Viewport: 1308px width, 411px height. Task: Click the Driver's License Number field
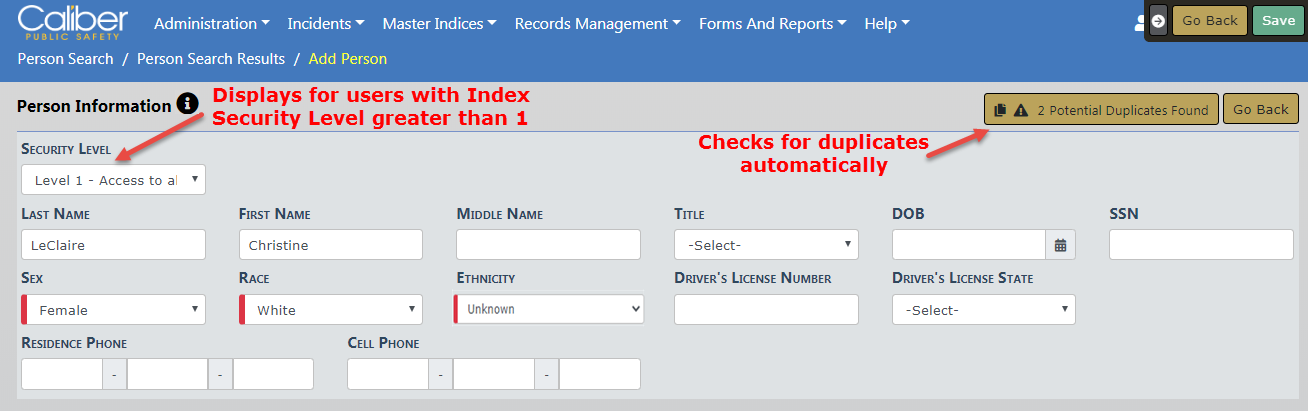pyautogui.click(x=766, y=310)
